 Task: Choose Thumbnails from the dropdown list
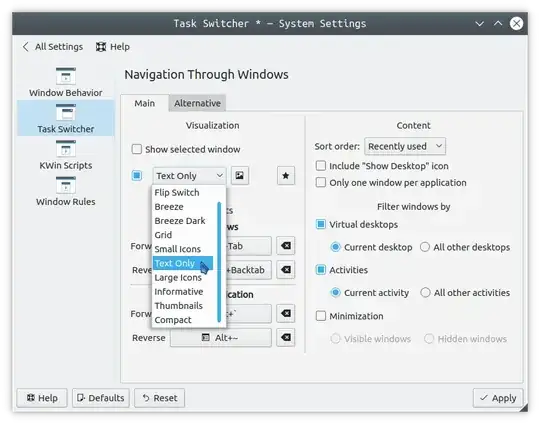coord(178,306)
